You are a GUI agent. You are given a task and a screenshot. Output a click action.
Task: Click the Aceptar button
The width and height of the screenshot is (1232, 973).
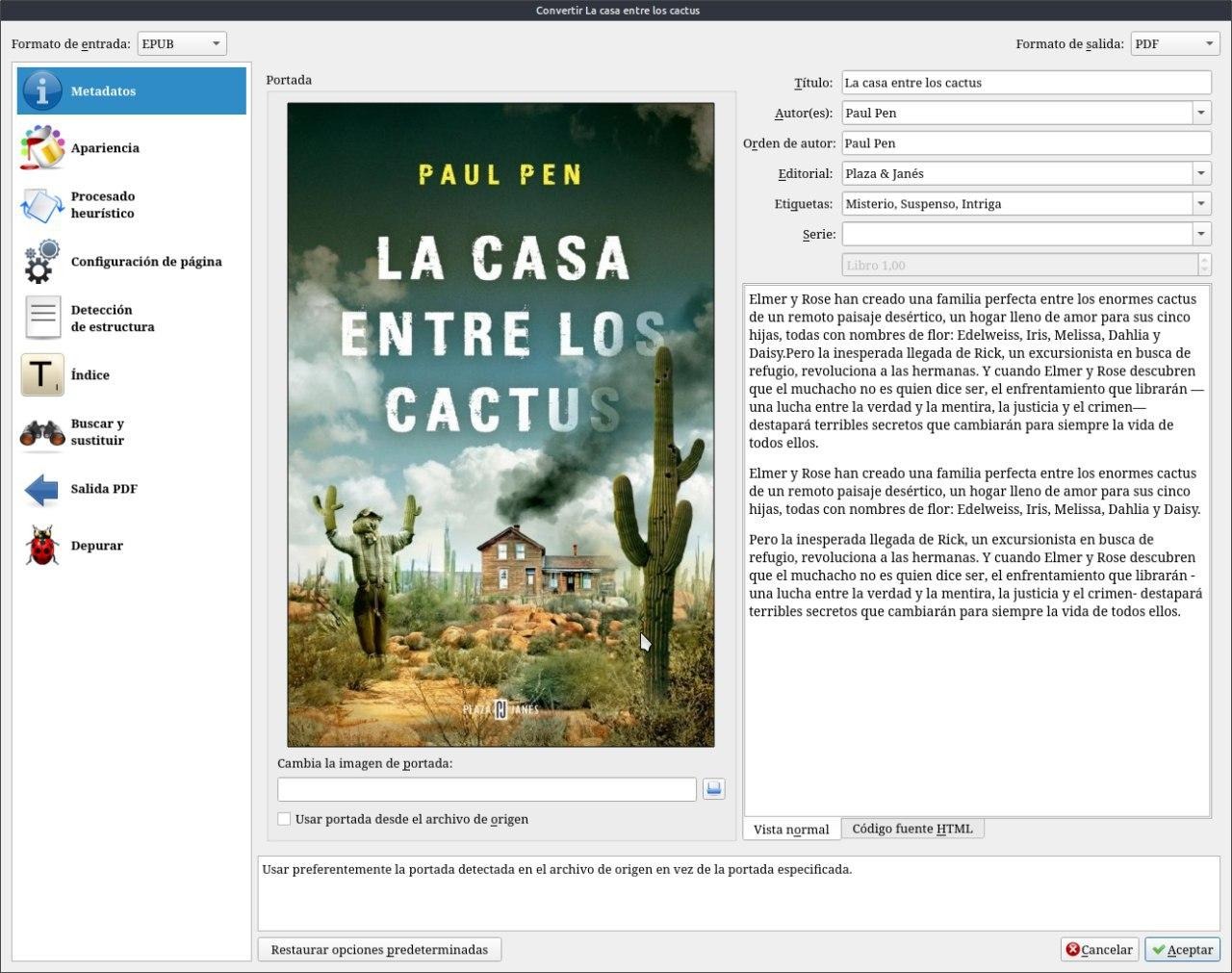click(1182, 950)
